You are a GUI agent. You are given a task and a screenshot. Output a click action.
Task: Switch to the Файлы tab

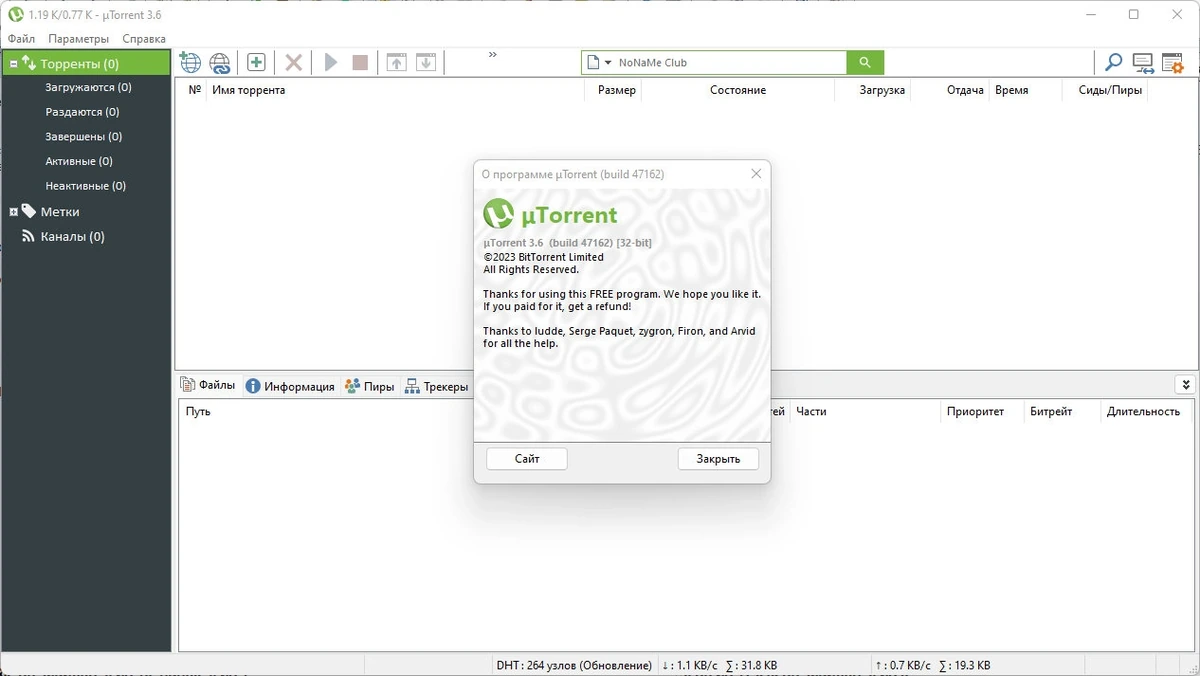pyautogui.click(x=208, y=385)
